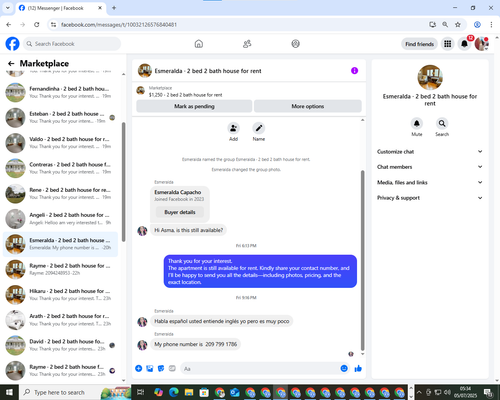This screenshot has width=500, height=400.
Task: Show hidden system tray icons
Action: 419,392
